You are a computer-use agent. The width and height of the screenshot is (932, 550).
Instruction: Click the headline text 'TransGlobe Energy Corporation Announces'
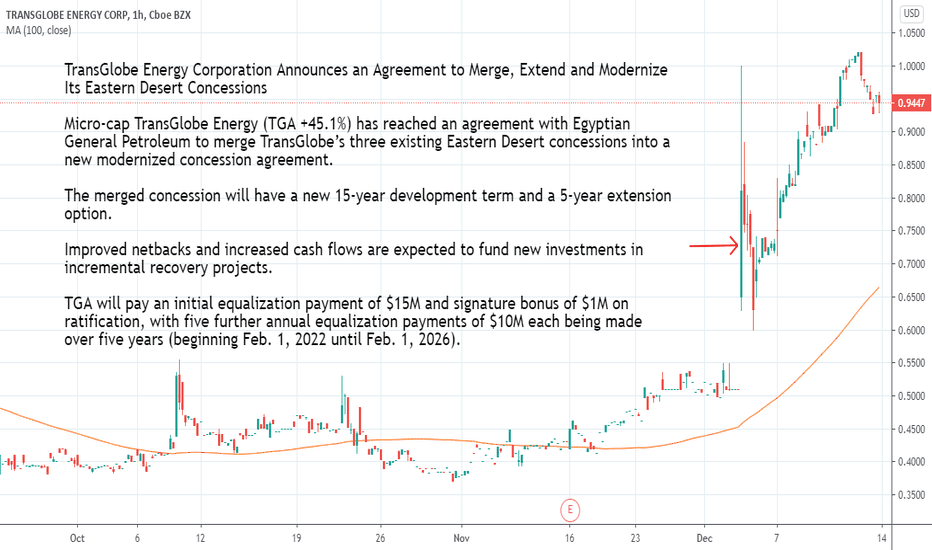pyautogui.click(x=206, y=70)
